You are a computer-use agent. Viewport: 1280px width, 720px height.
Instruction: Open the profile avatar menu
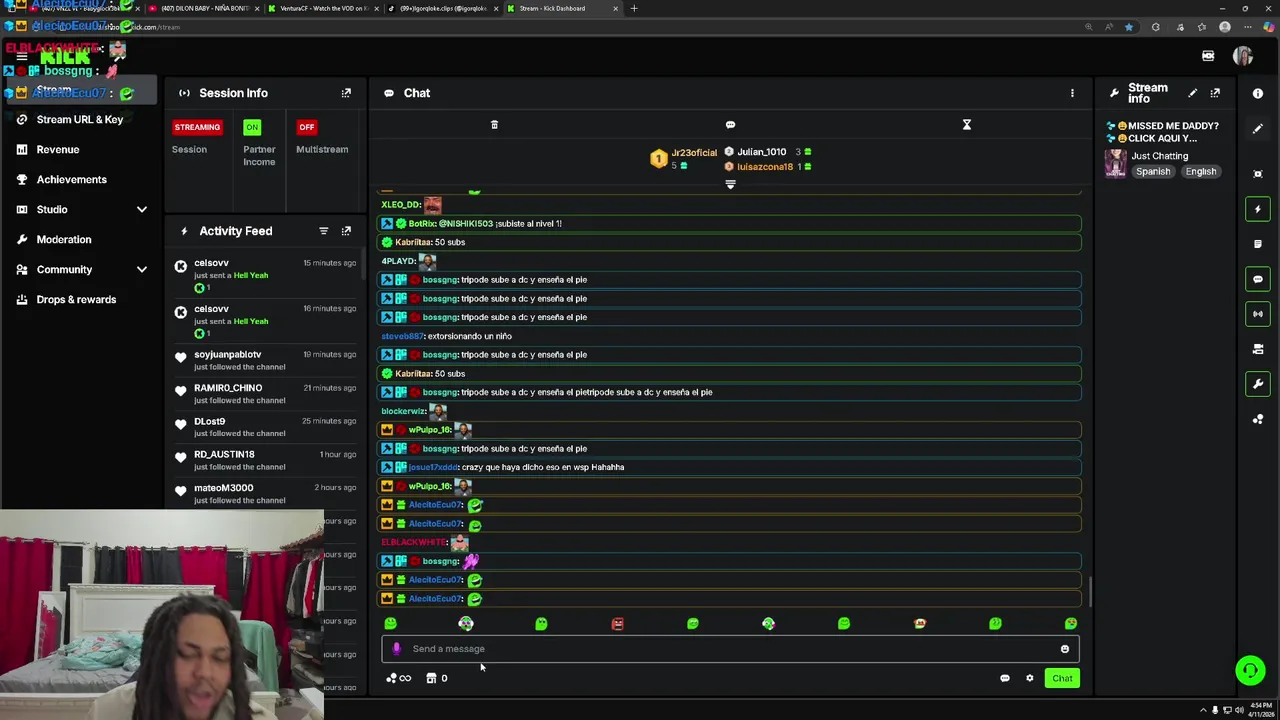coord(1243,56)
